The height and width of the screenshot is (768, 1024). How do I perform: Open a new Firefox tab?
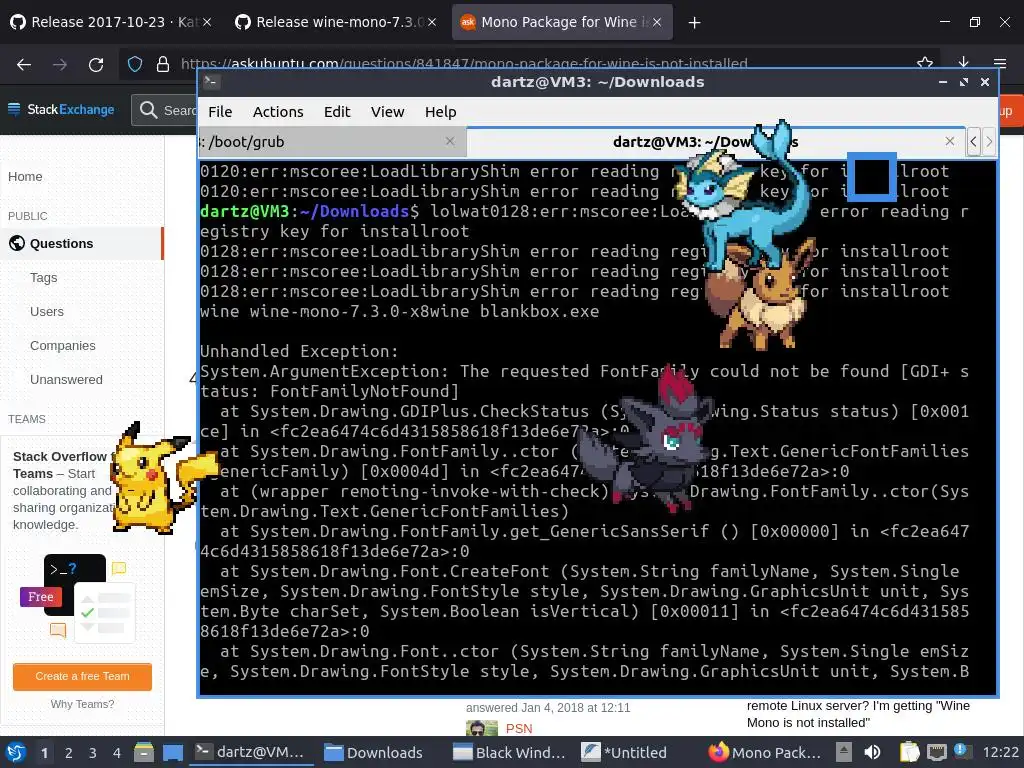tap(694, 23)
